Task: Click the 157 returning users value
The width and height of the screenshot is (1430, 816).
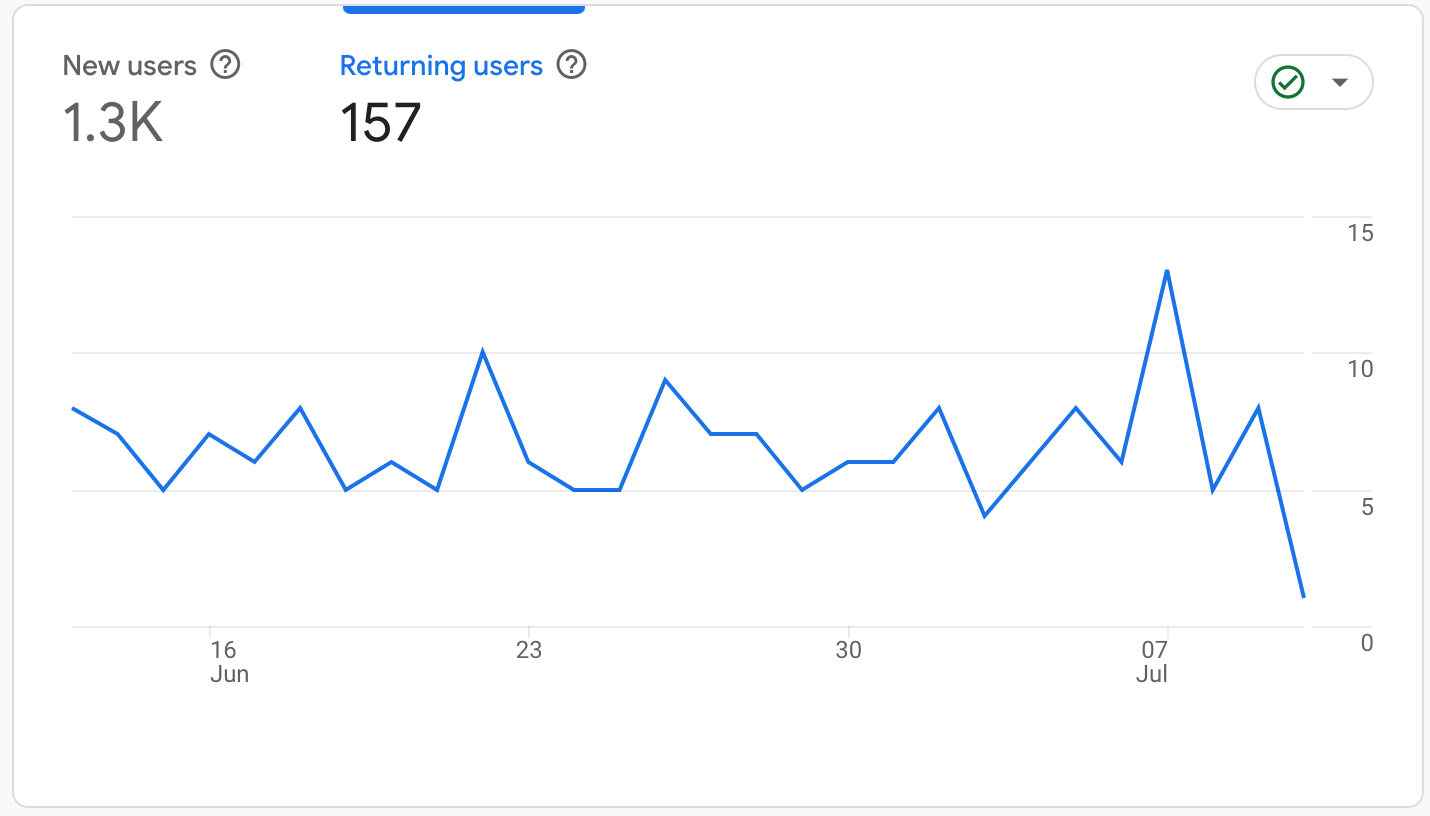Action: [x=380, y=123]
